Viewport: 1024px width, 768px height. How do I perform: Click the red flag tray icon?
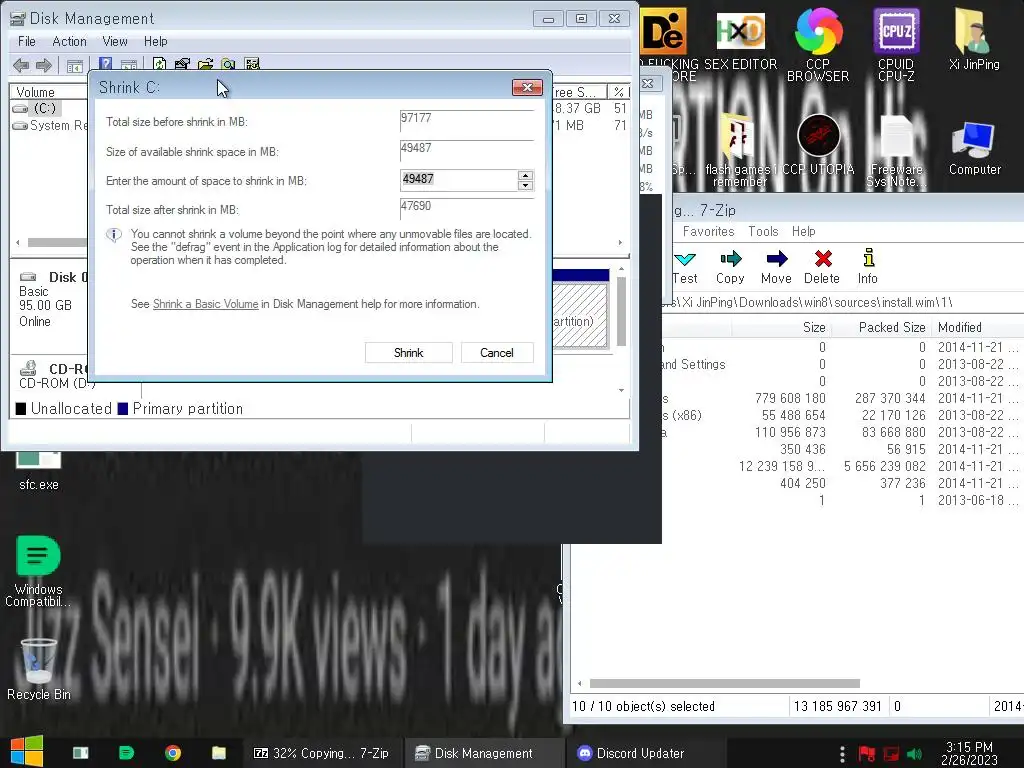tap(867, 754)
